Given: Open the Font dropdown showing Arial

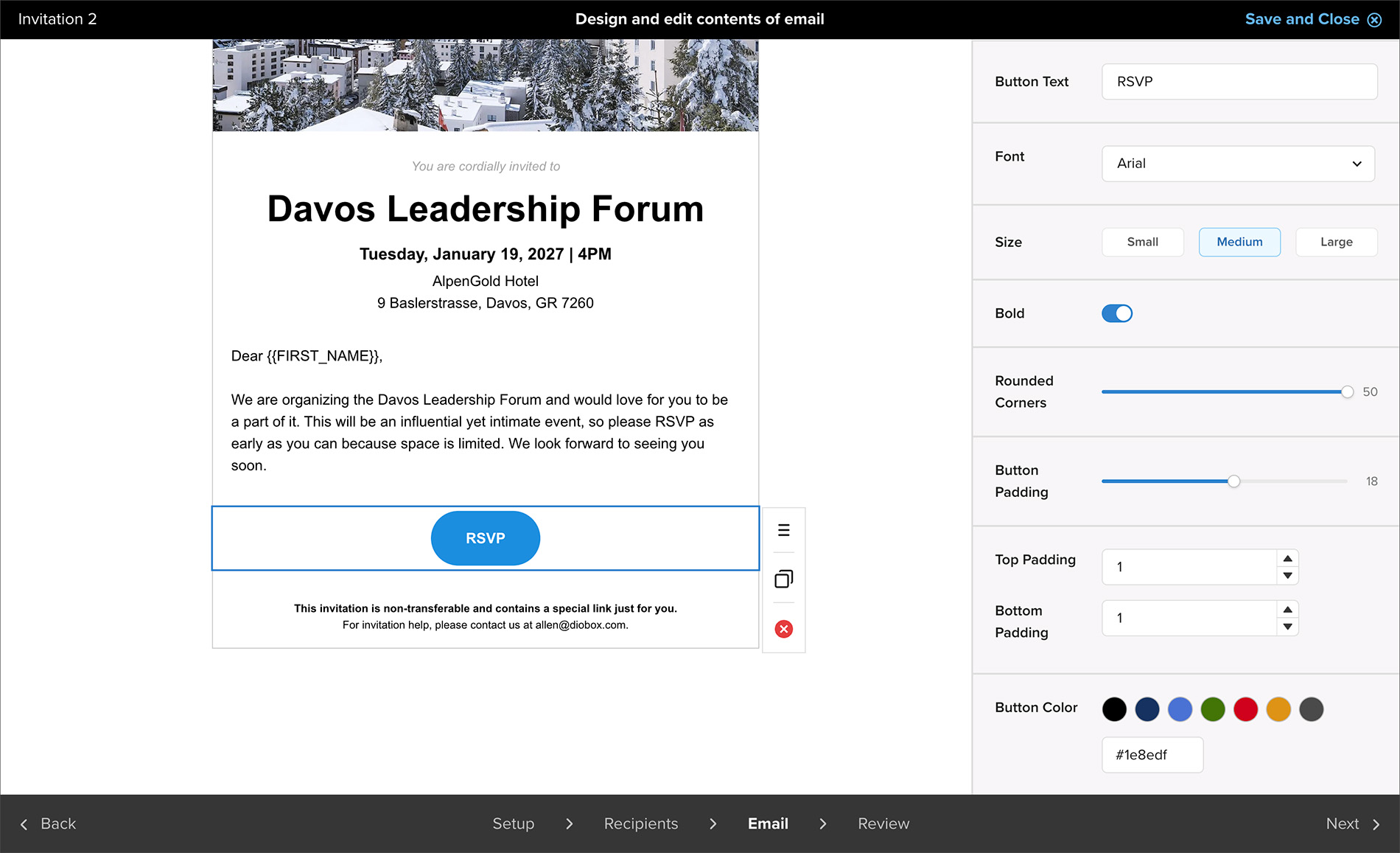Looking at the screenshot, I should [x=1238, y=164].
